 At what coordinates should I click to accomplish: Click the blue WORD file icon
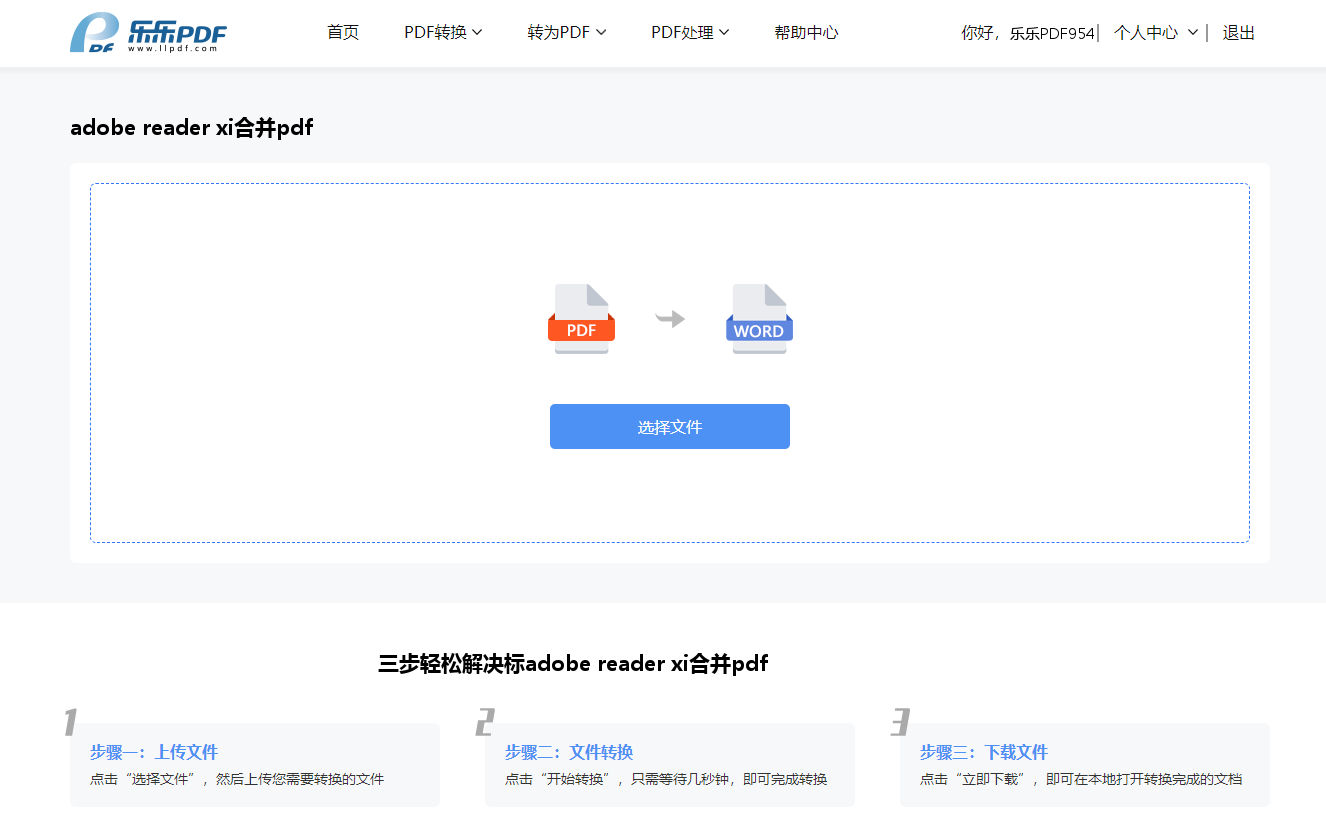[x=759, y=319]
